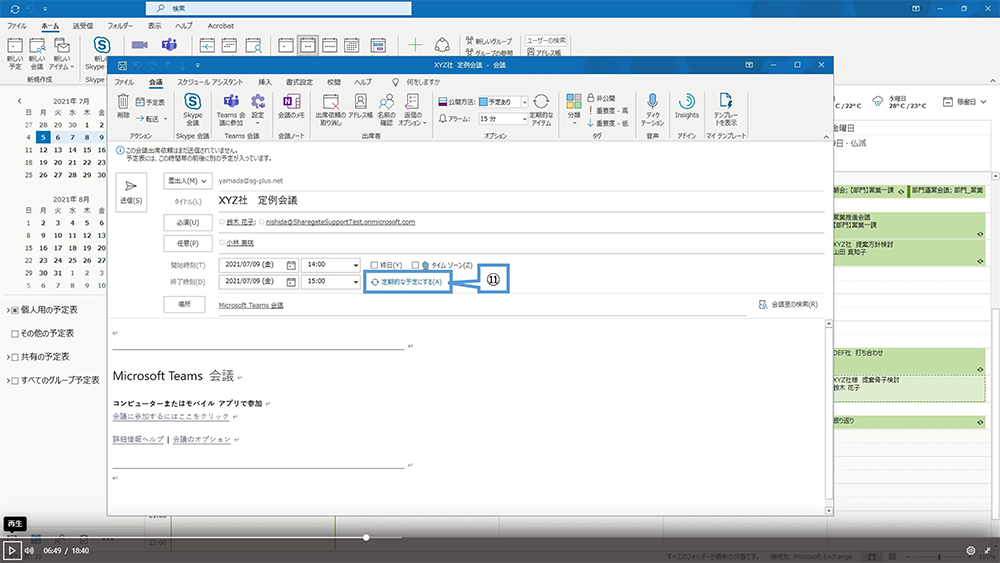This screenshot has width=1000, height=563.
Task: Start Dictation microphone icon
Action: 652,101
